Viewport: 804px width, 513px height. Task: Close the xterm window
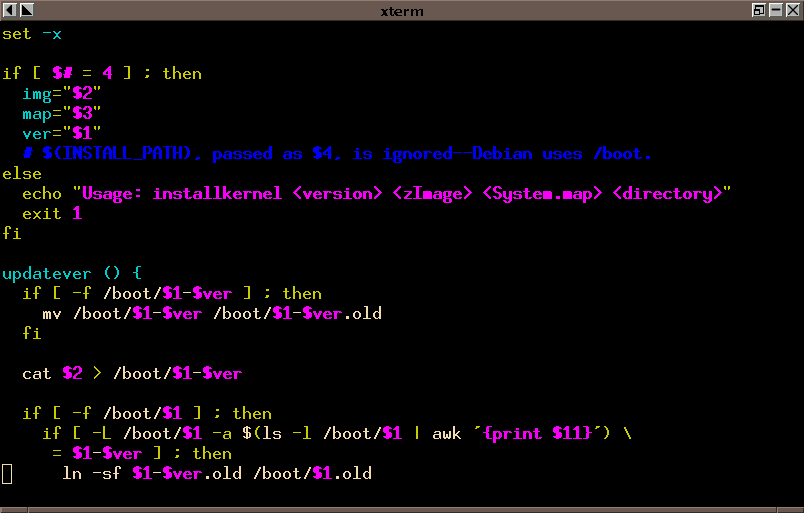point(794,10)
